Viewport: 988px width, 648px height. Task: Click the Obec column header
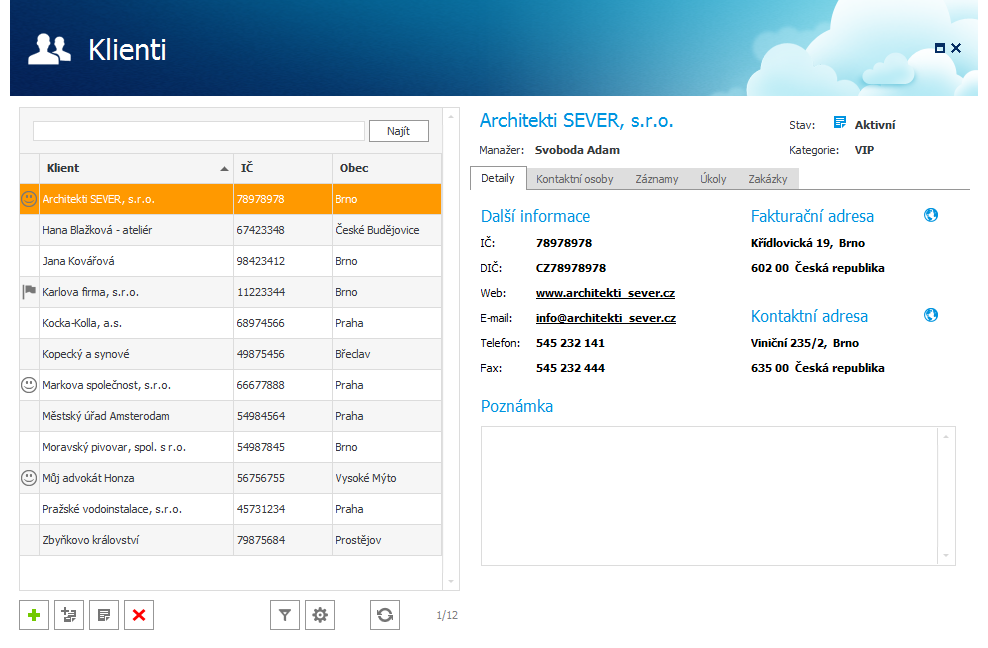[x=385, y=168]
